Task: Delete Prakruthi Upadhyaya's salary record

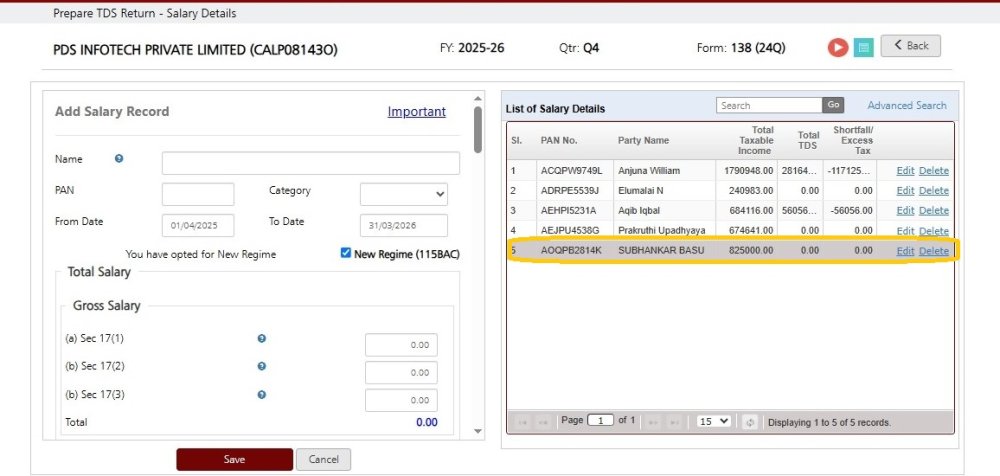Action: pos(934,230)
